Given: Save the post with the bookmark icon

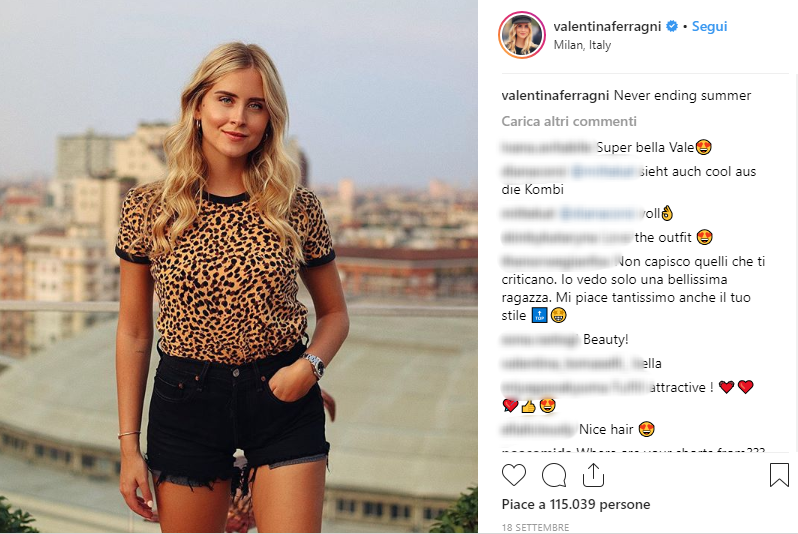Looking at the screenshot, I should (779, 474).
